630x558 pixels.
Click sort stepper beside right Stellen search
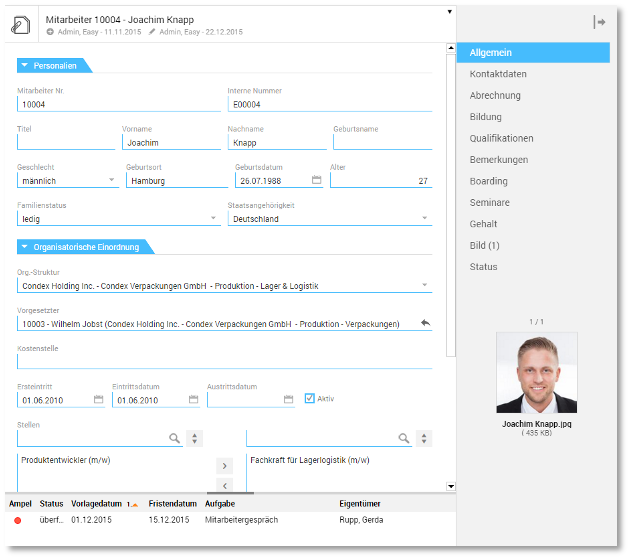[424, 438]
